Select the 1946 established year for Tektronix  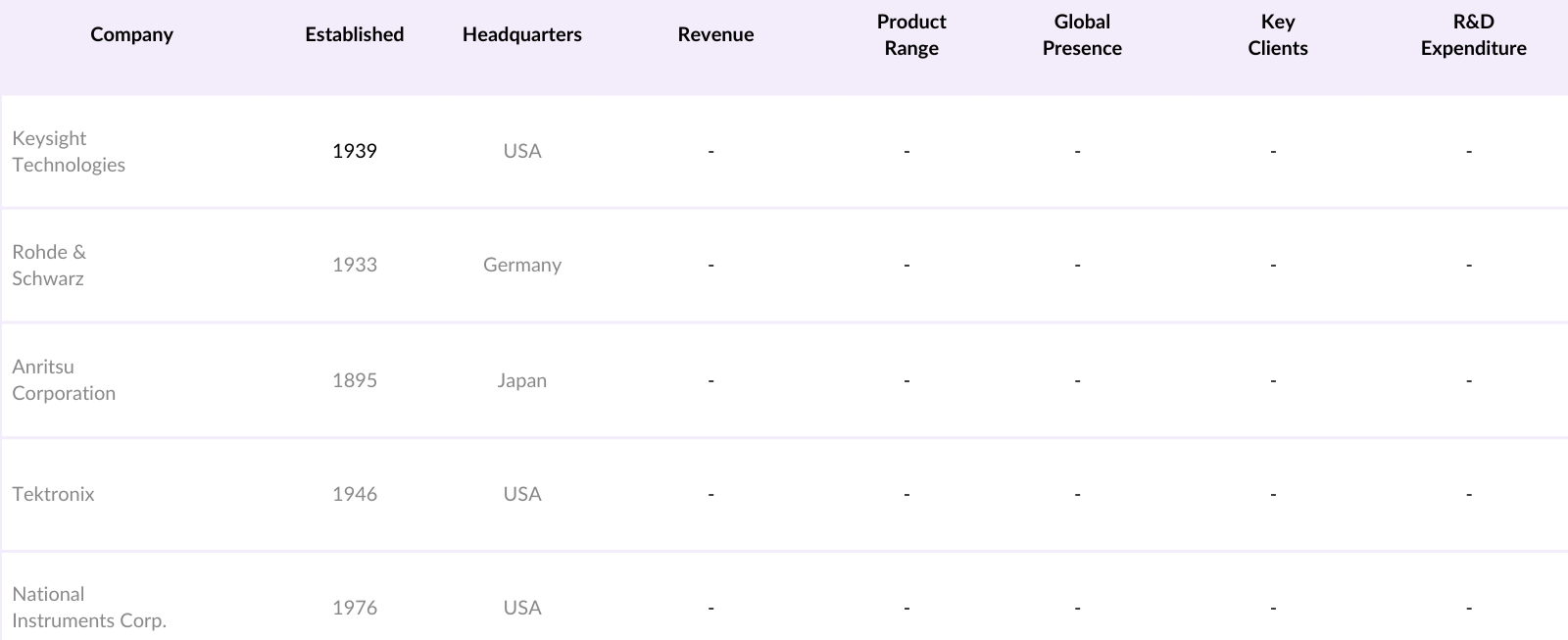tap(354, 494)
